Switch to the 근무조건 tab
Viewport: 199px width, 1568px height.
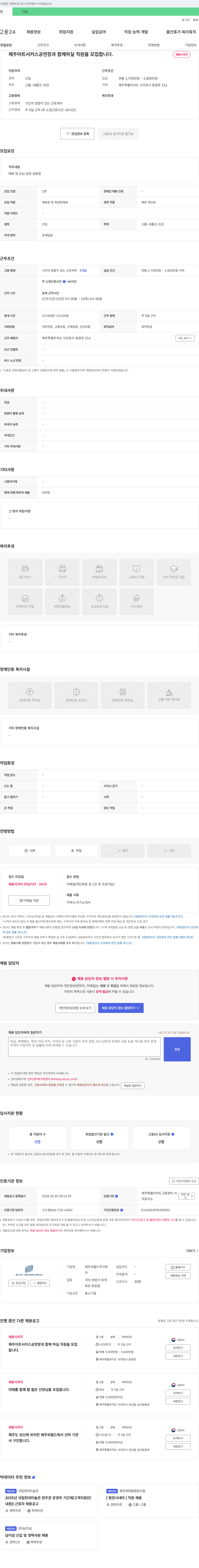tap(43, 45)
